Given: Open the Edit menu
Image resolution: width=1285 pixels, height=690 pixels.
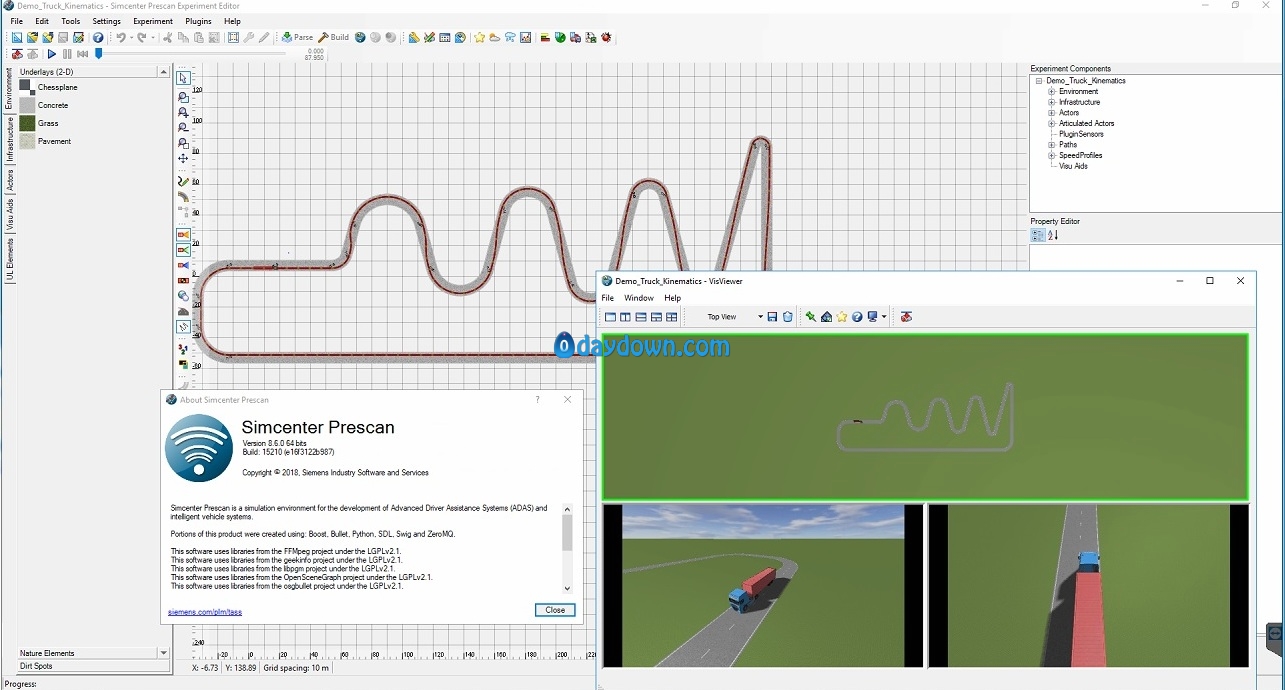Looking at the screenshot, I should point(42,21).
